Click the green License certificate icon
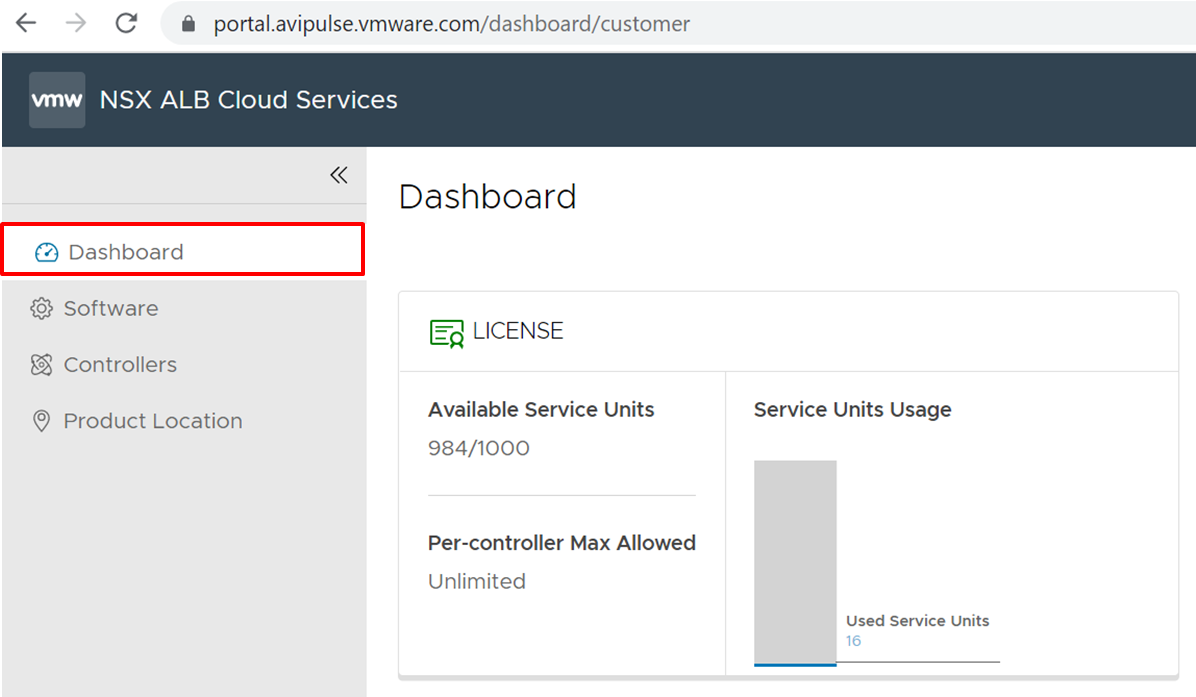This screenshot has height=697, width=1196. tap(447, 332)
